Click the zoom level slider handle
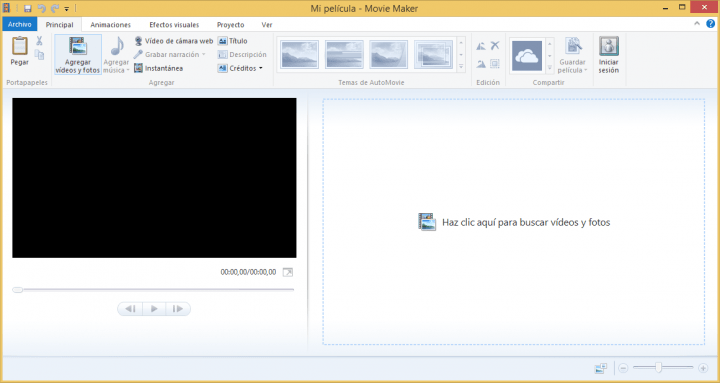720x383 pixels. click(658, 367)
